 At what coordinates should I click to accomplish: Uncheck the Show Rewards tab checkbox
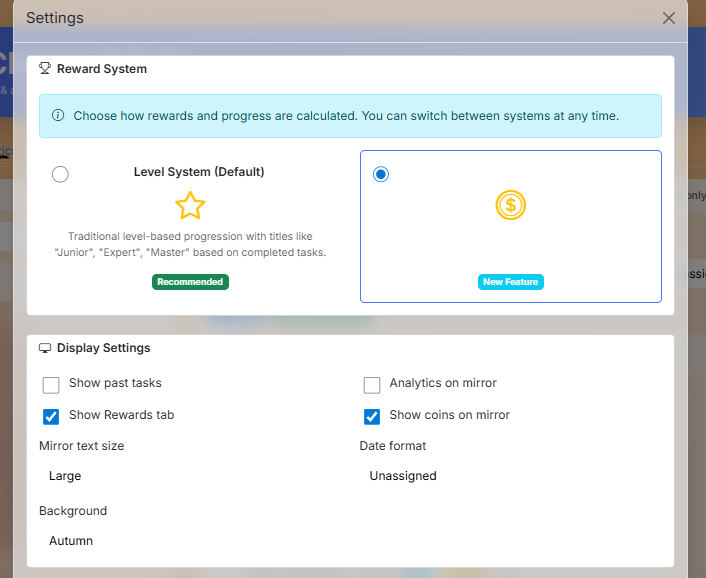click(x=51, y=416)
